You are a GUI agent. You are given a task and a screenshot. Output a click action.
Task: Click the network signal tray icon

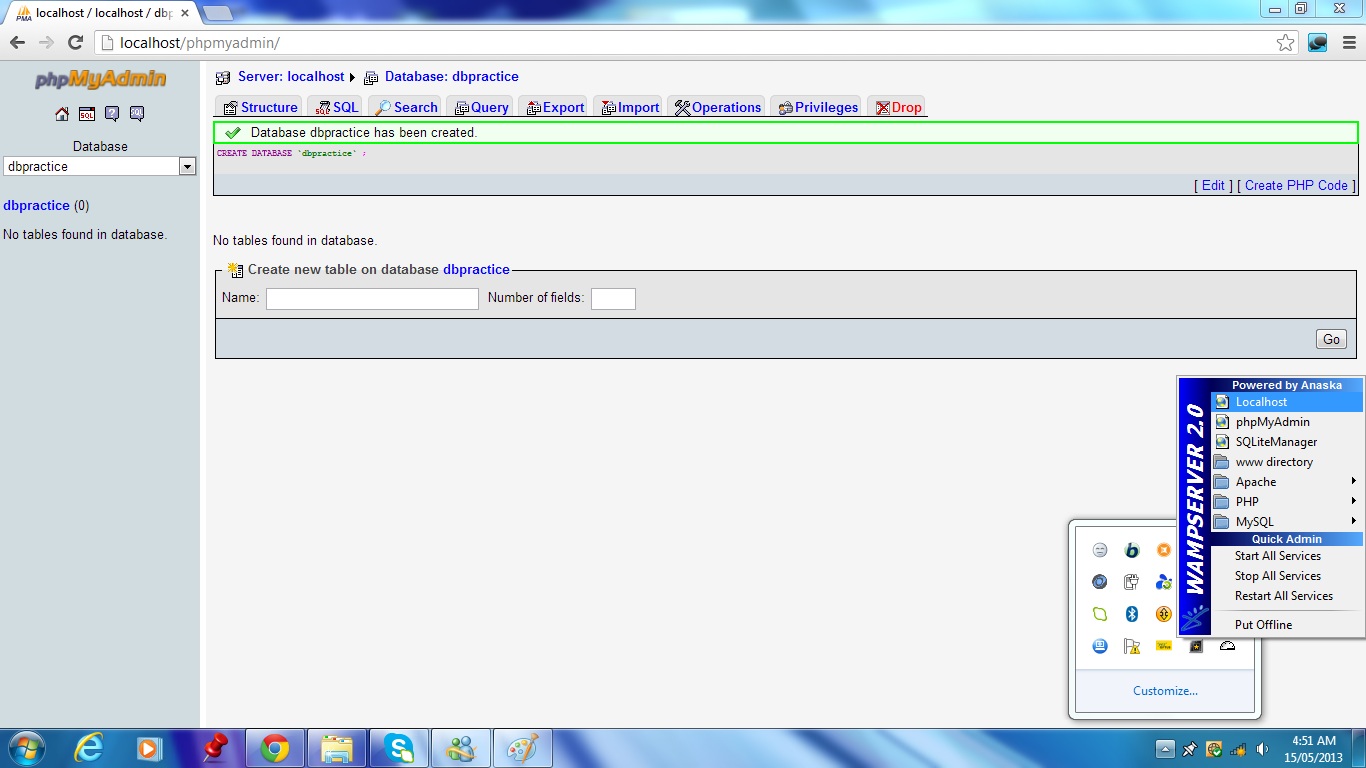click(1238, 748)
